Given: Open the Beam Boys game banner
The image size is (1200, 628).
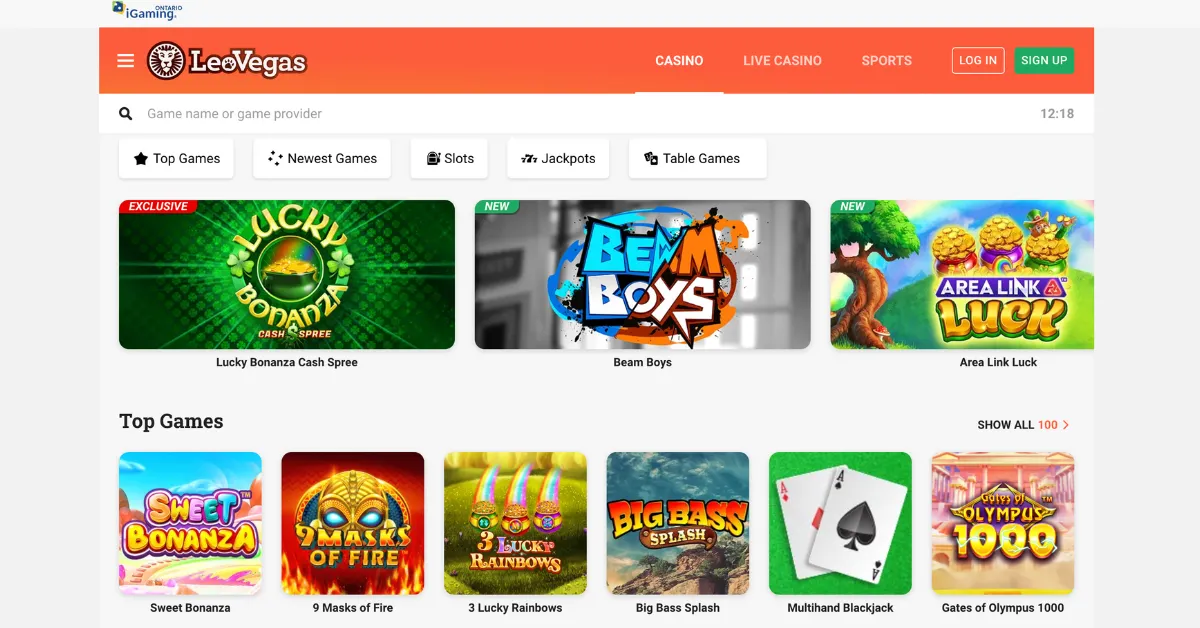Looking at the screenshot, I should pos(643,275).
